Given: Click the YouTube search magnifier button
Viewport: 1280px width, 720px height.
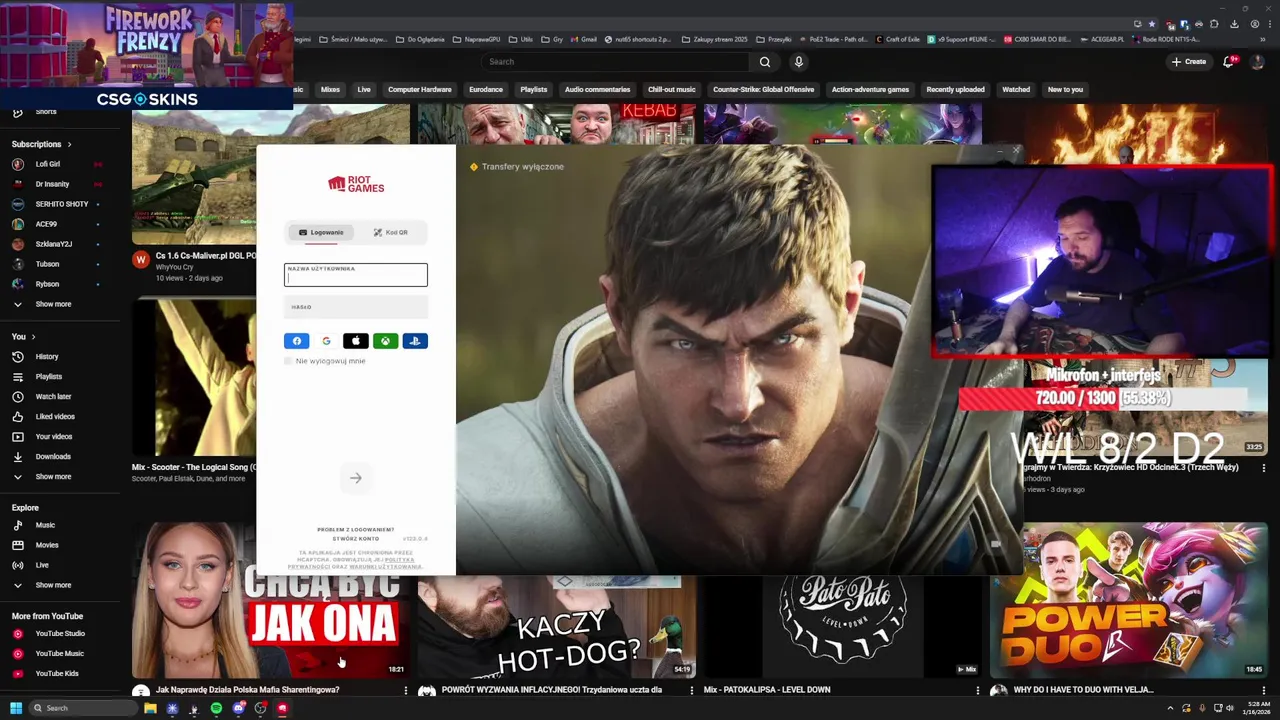Looking at the screenshot, I should [764, 62].
